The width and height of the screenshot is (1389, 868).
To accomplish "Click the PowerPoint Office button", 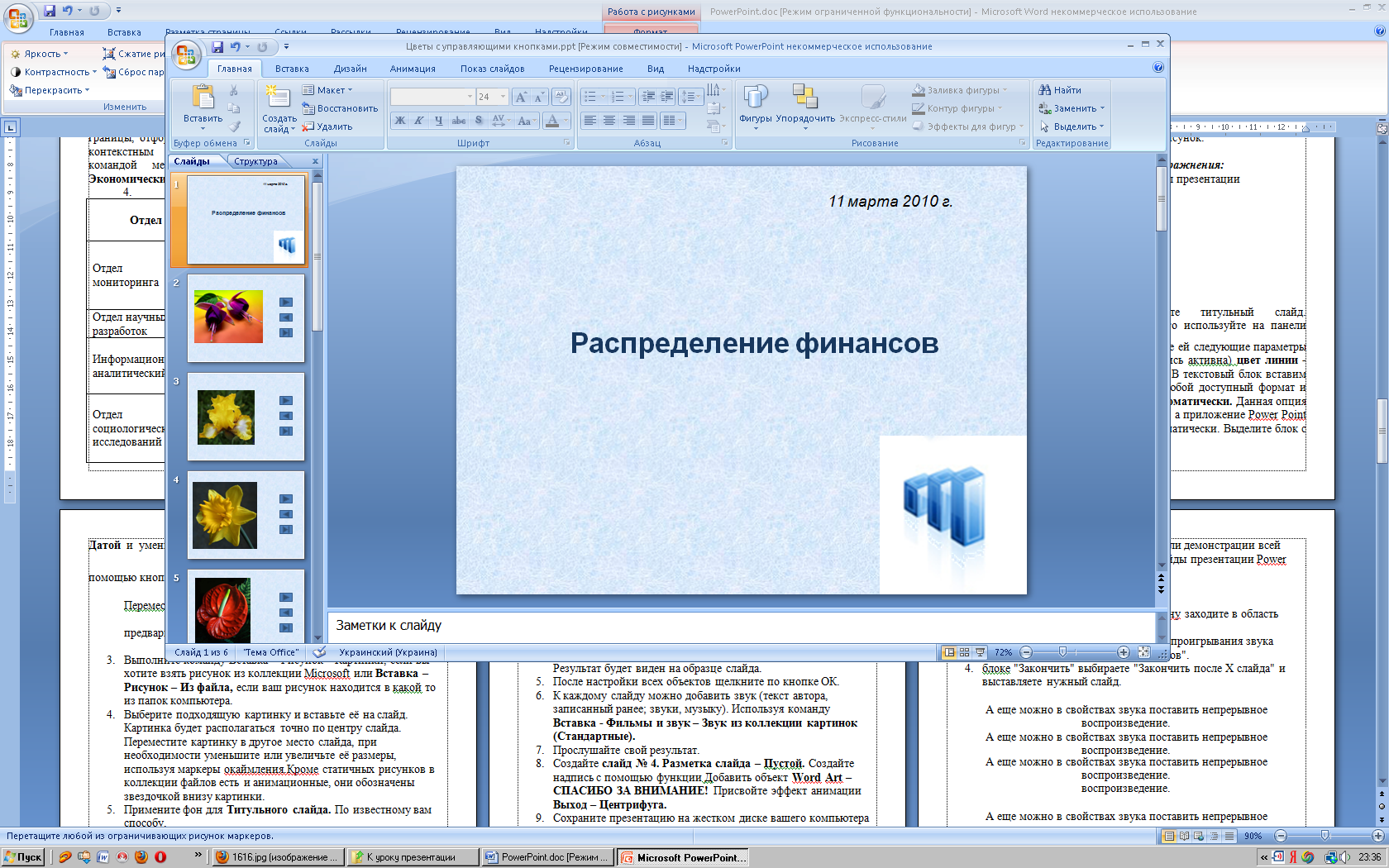I will tap(186, 55).
